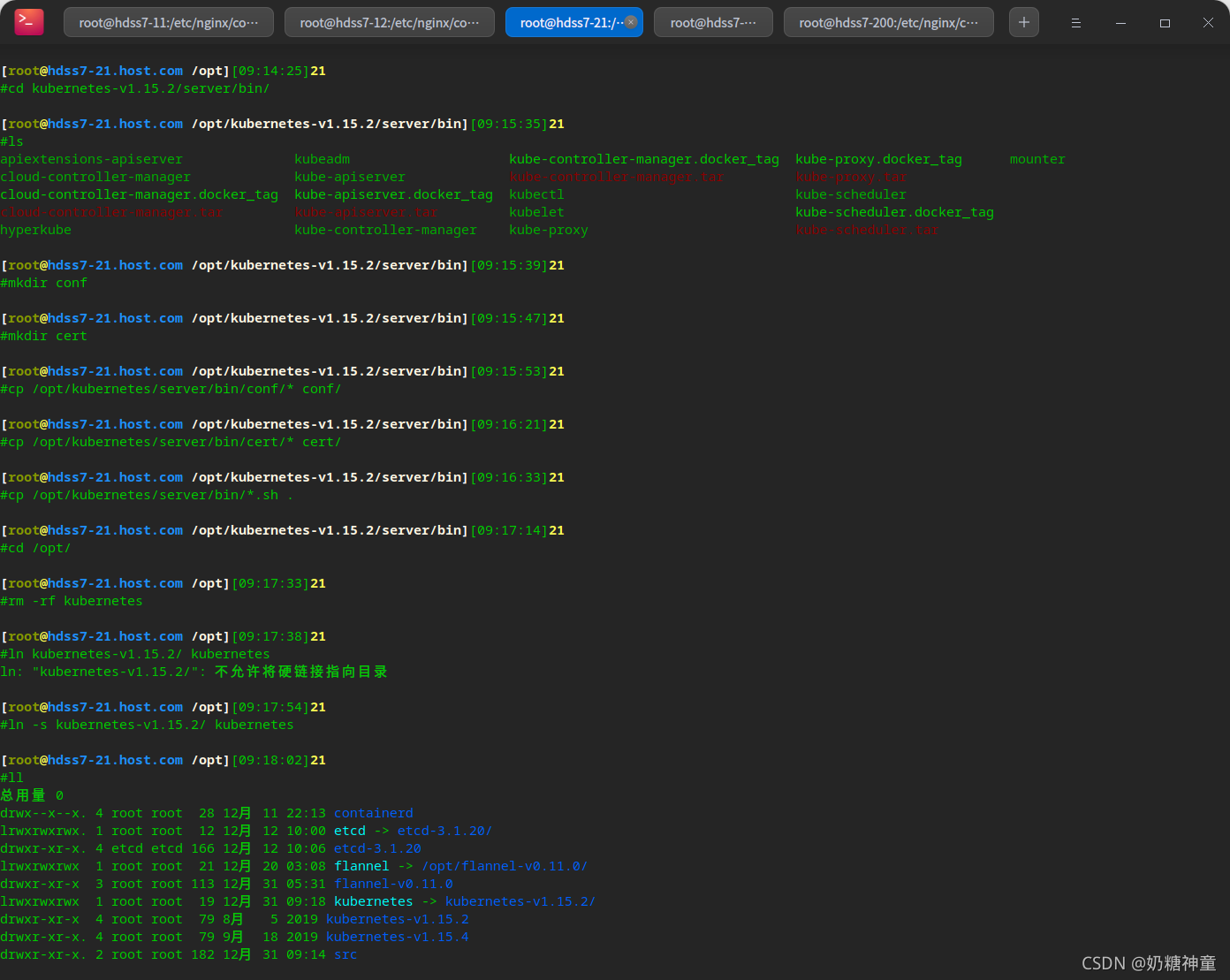Click the 'mkdir cert' command line
Image resolution: width=1230 pixels, height=980 pixels.
click(x=44, y=336)
